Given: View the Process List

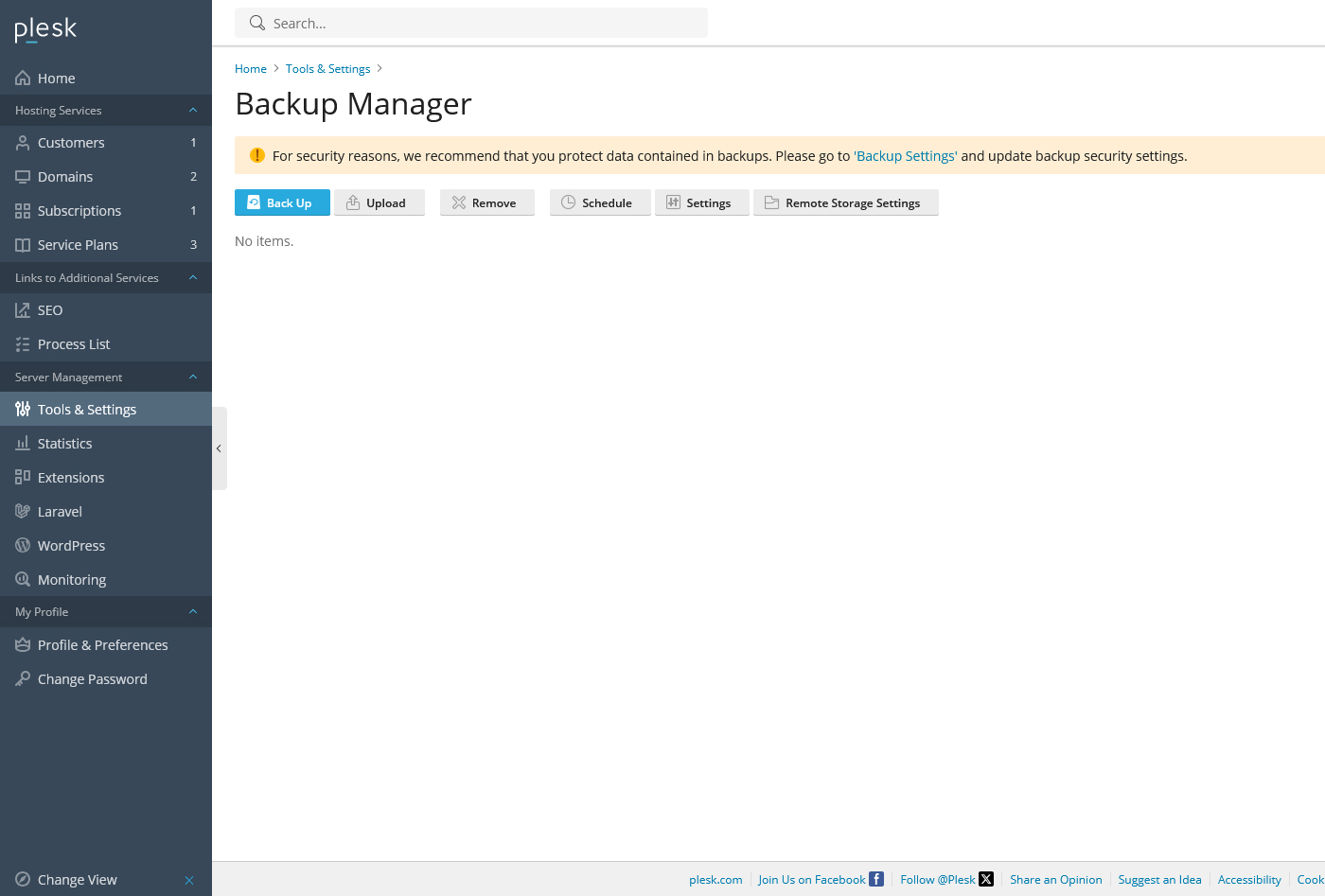Looking at the screenshot, I should (x=74, y=343).
